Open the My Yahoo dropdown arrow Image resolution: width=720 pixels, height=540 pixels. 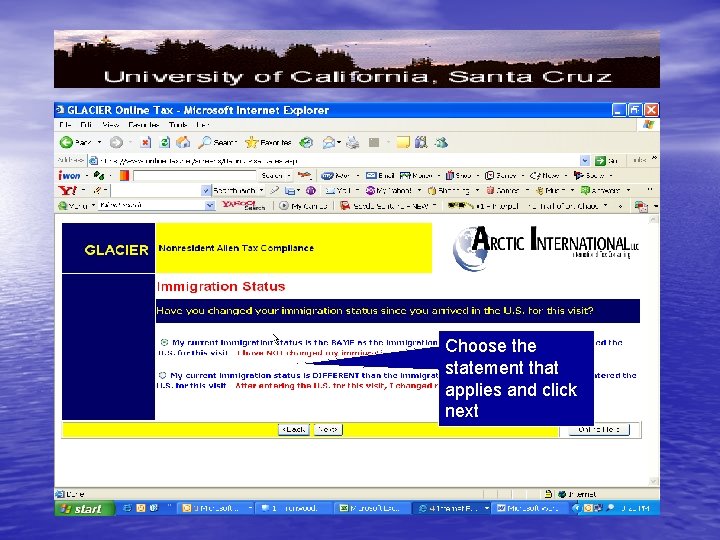[419, 190]
